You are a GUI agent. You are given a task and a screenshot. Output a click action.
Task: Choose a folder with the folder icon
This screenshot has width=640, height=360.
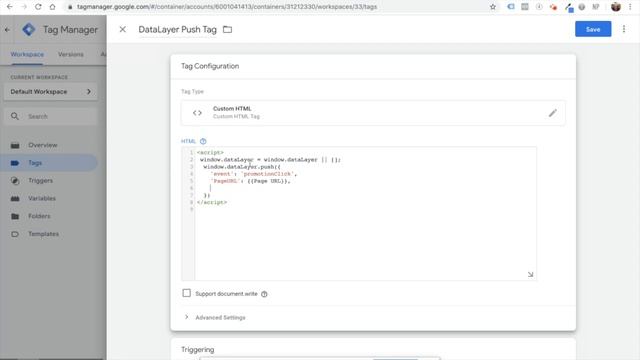(227, 29)
